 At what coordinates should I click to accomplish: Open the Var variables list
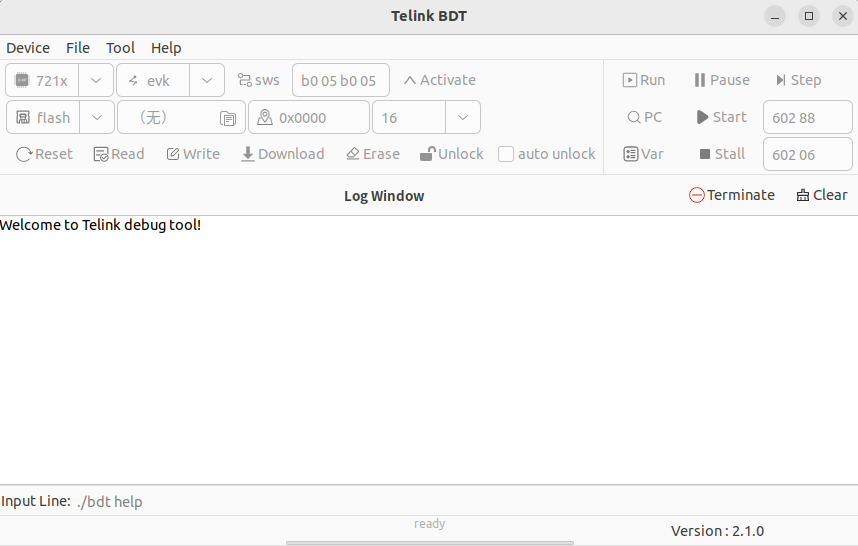point(644,154)
